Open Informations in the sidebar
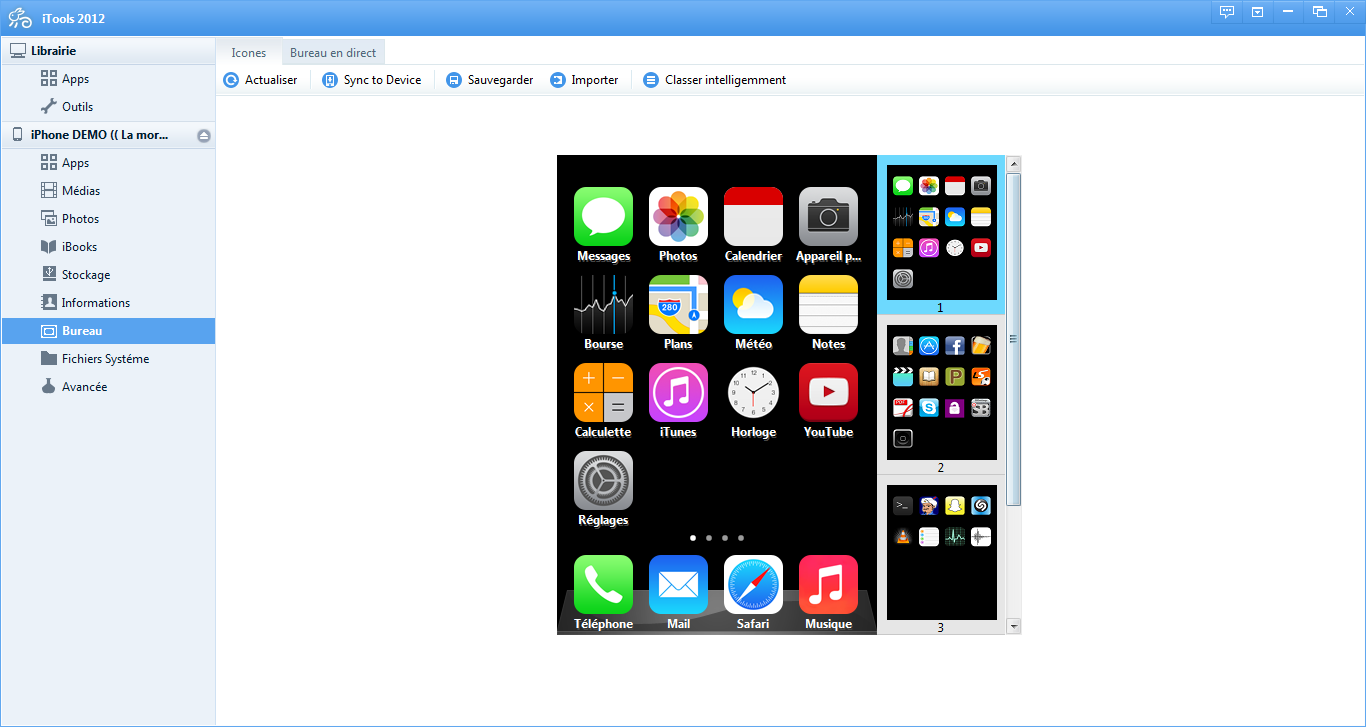This screenshot has width=1366, height=727. 108,303
